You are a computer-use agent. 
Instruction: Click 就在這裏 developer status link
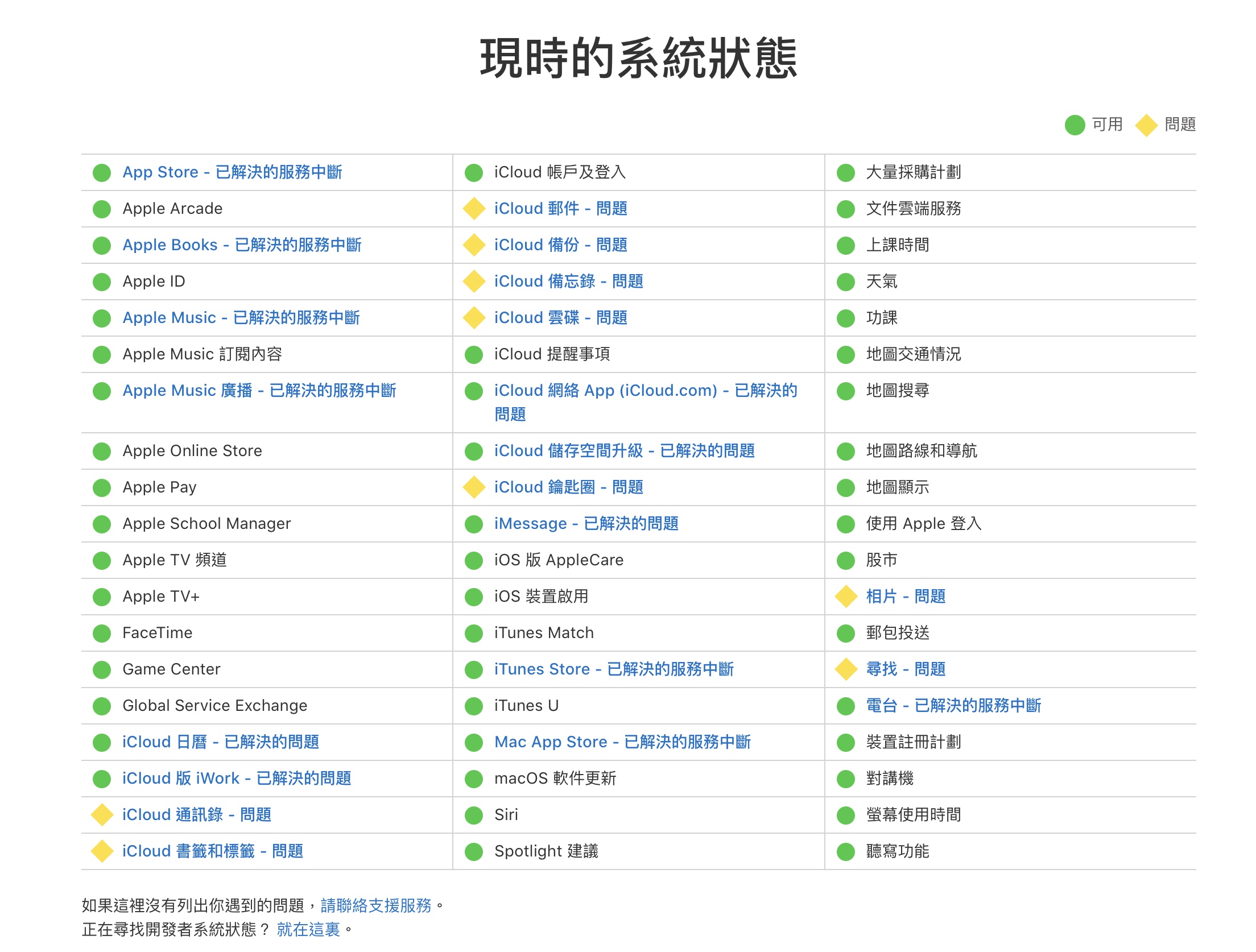pos(308,929)
